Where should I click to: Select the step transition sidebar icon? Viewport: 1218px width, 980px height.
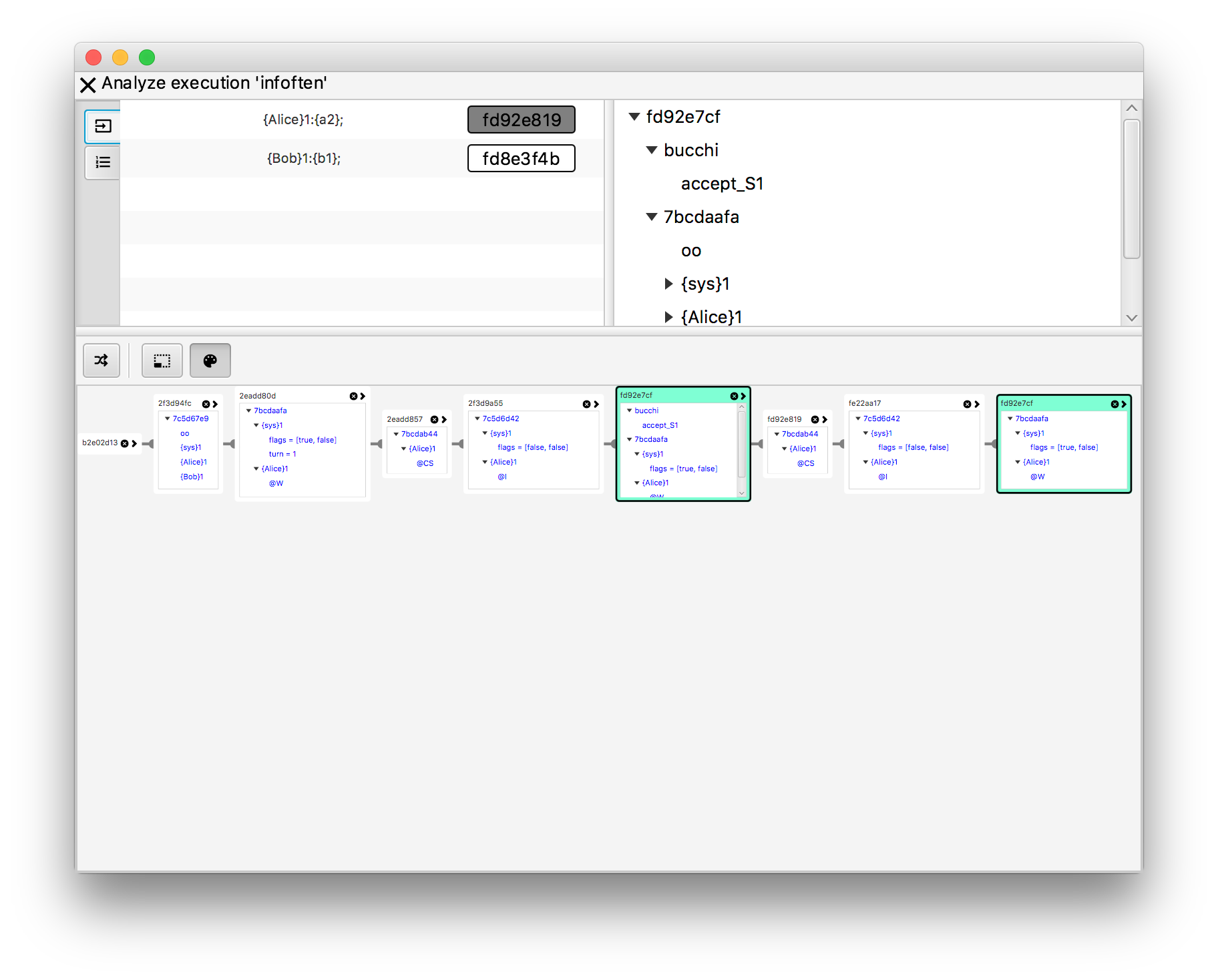click(103, 126)
